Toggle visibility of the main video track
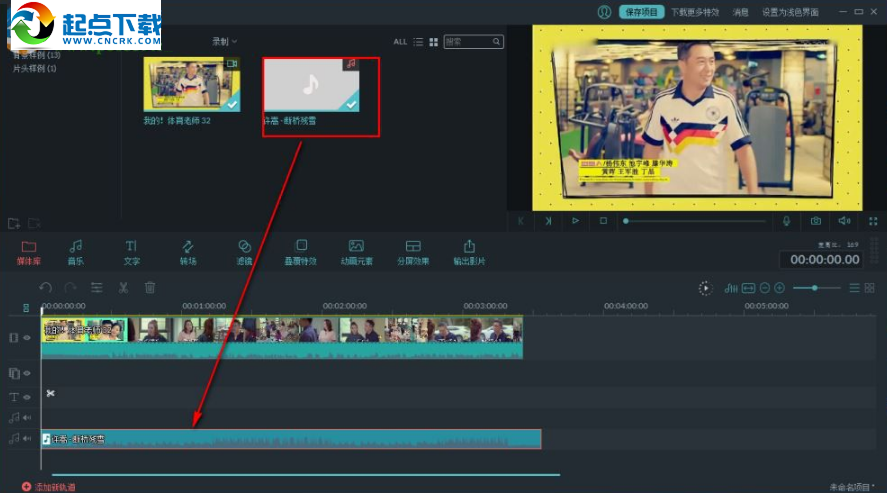The image size is (887, 493). [27, 338]
